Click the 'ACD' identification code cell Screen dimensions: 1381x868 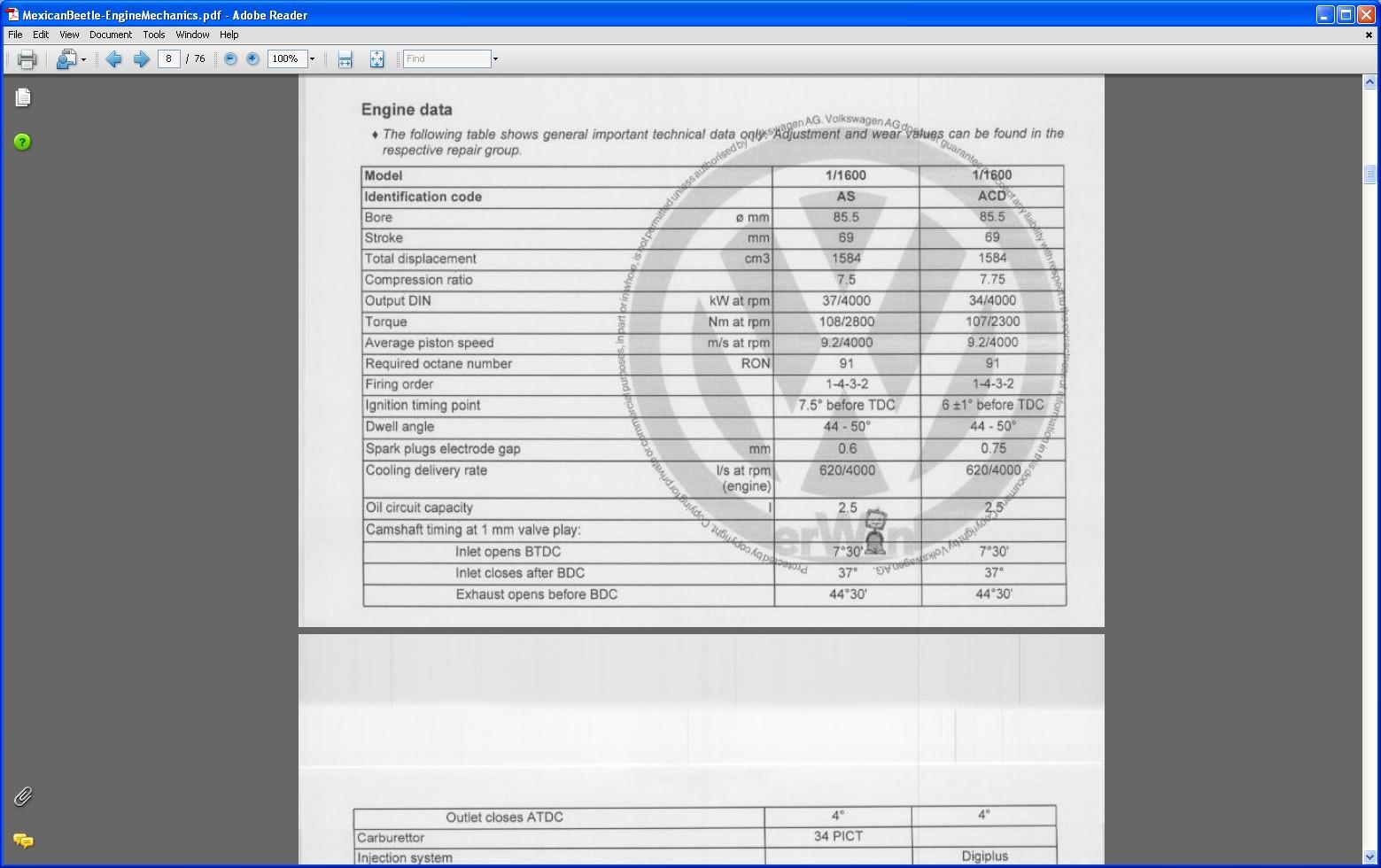click(992, 196)
